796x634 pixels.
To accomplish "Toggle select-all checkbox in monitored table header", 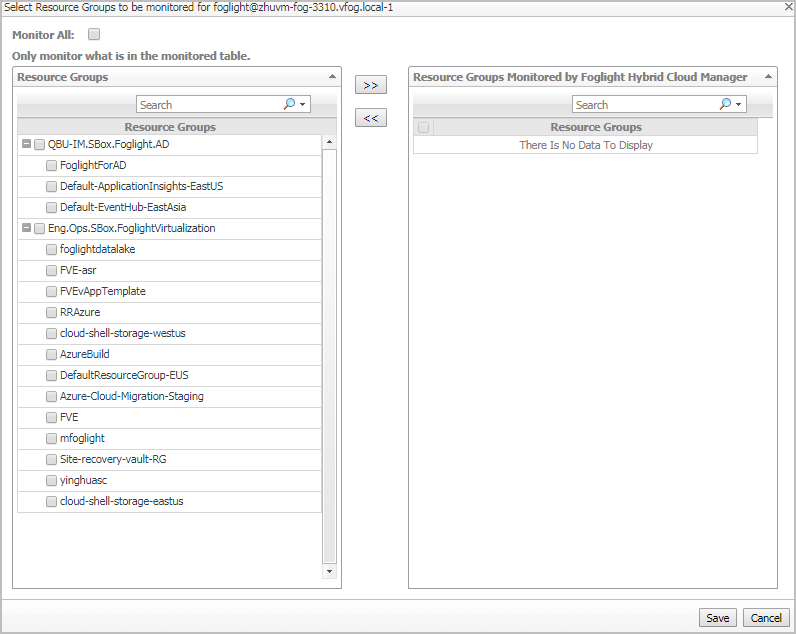I will [x=423, y=127].
